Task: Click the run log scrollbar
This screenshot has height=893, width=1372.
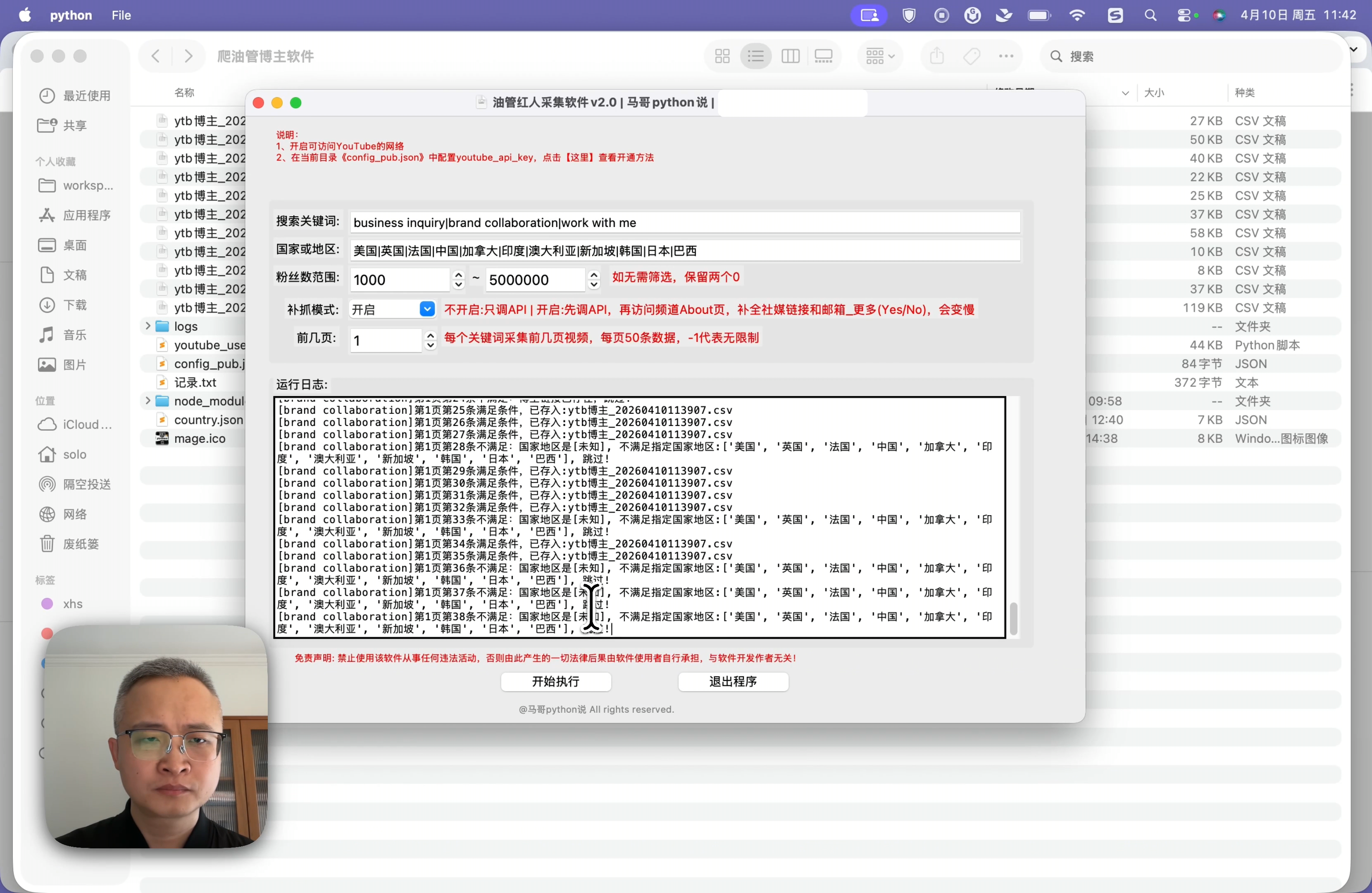Action: [x=1013, y=618]
